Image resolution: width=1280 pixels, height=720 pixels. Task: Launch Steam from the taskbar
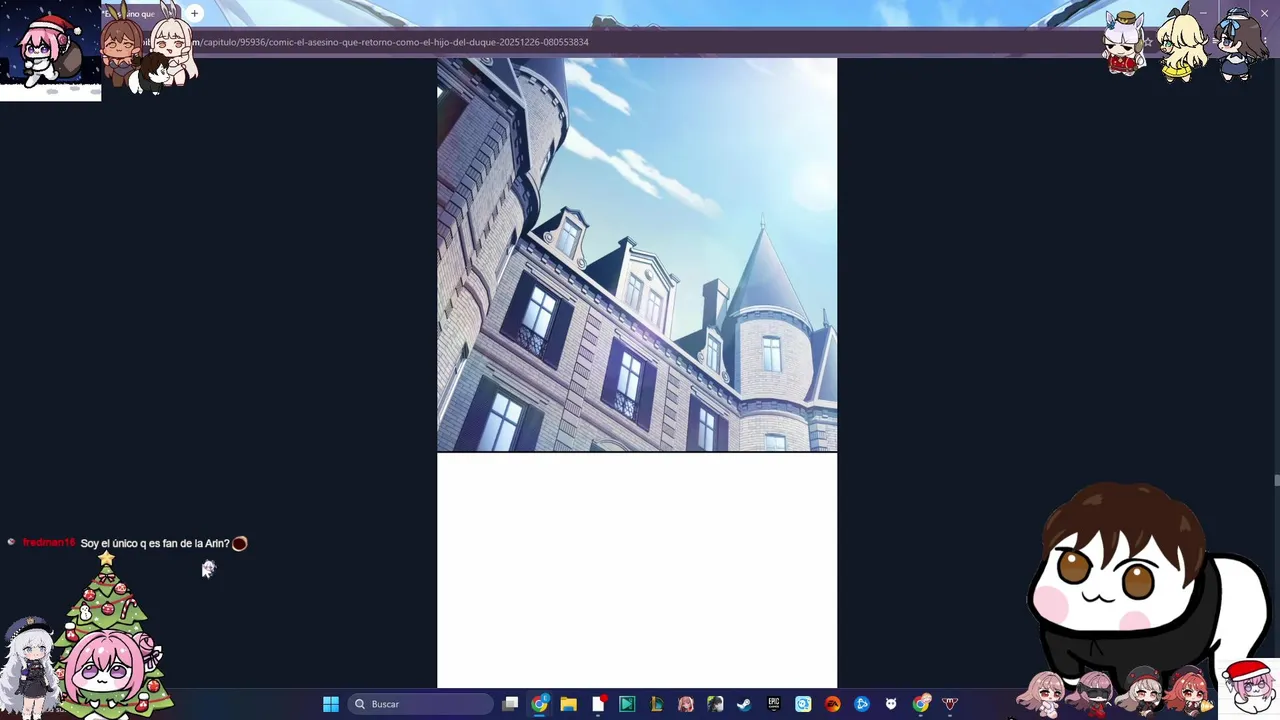click(x=744, y=704)
